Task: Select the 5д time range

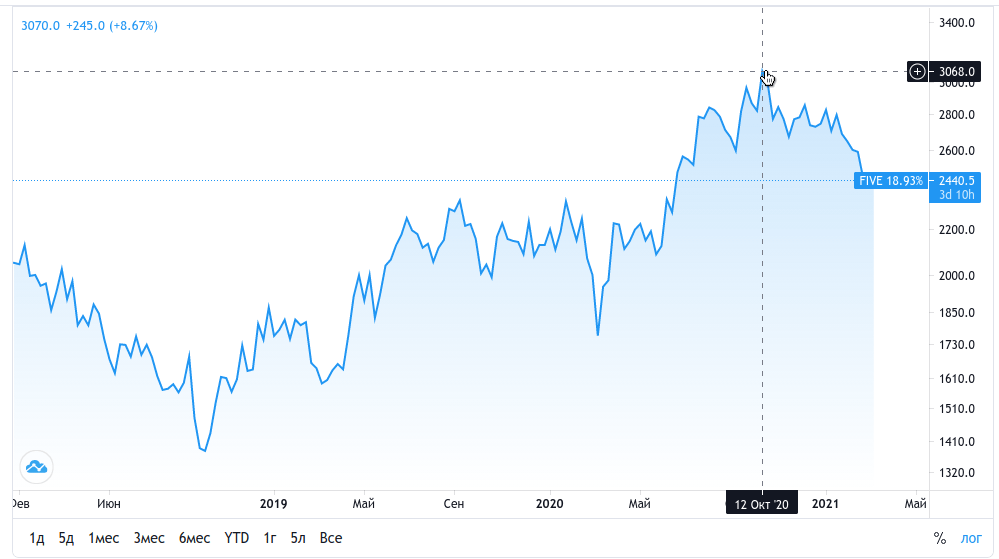Action: 66,538
